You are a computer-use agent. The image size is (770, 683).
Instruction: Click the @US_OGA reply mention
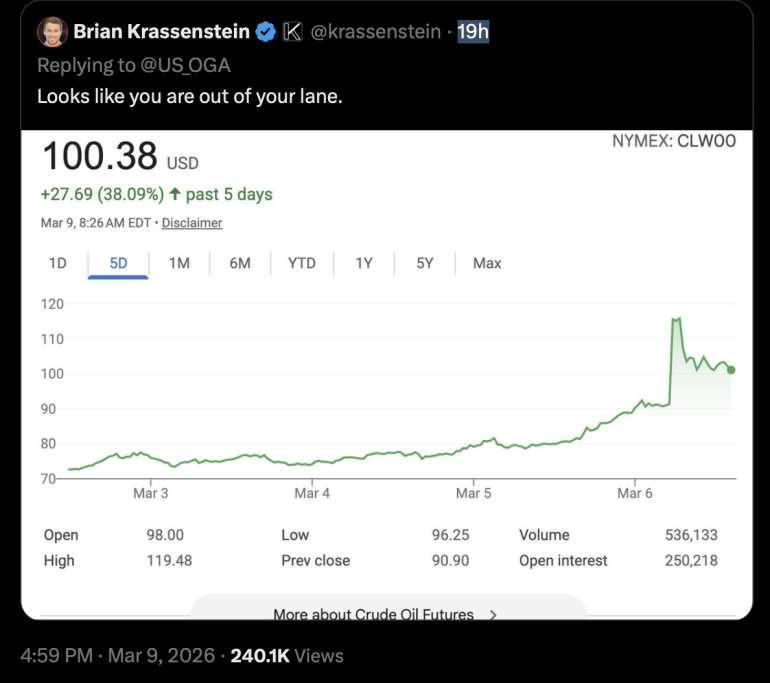point(186,65)
